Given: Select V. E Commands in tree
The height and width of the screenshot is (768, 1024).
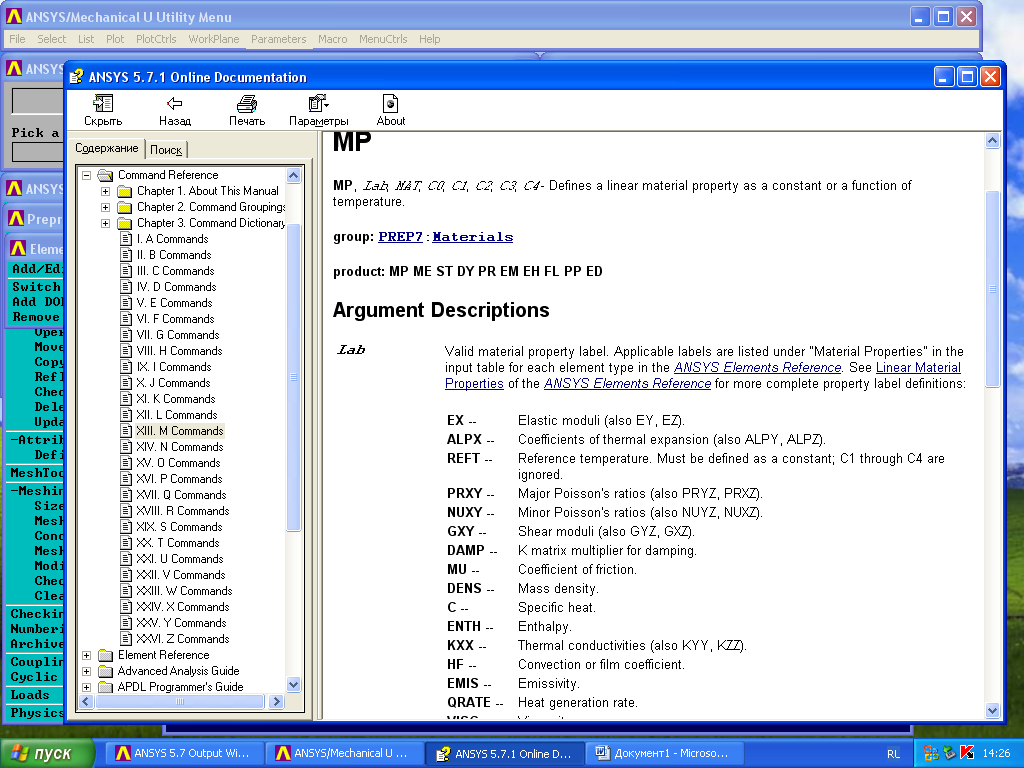Looking at the screenshot, I should click(174, 303).
